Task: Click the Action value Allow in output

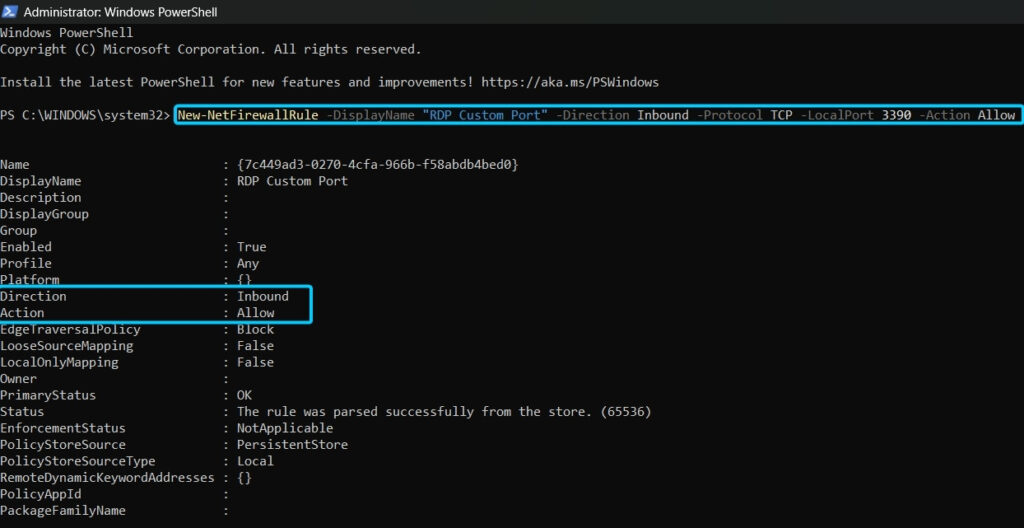Action: (x=255, y=313)
